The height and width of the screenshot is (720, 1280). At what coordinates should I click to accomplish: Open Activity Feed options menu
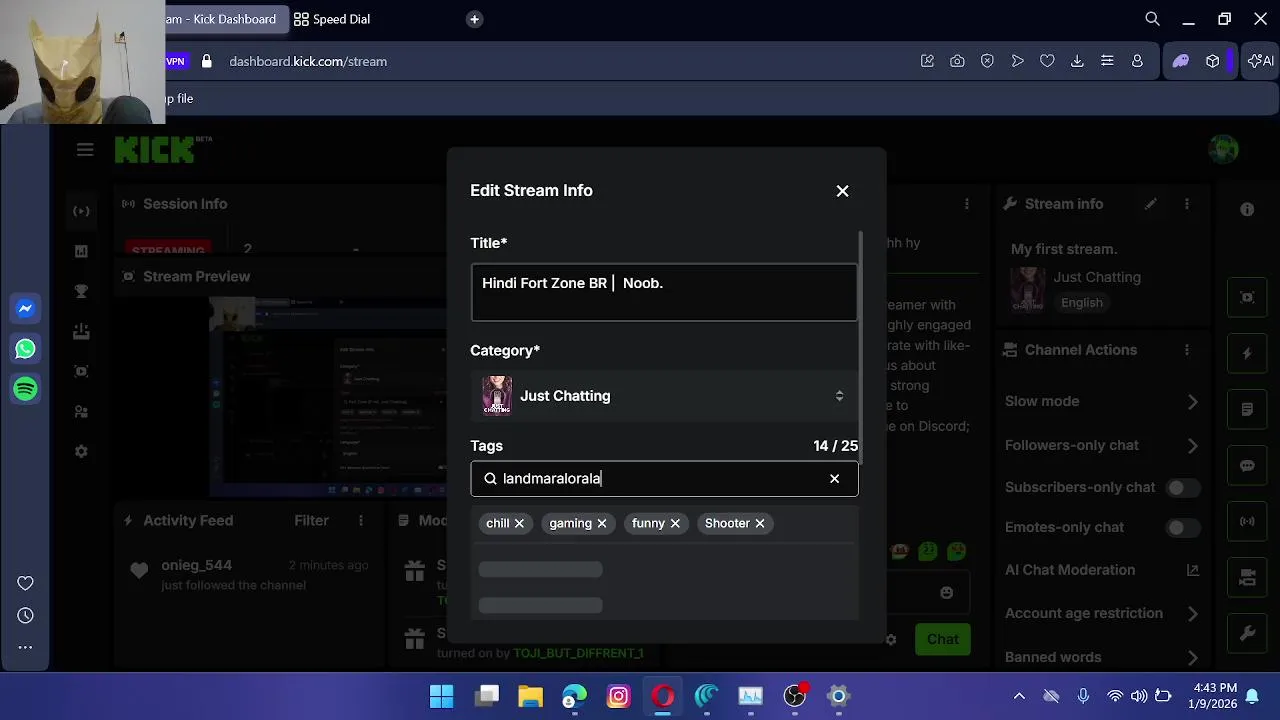(361, 520)
